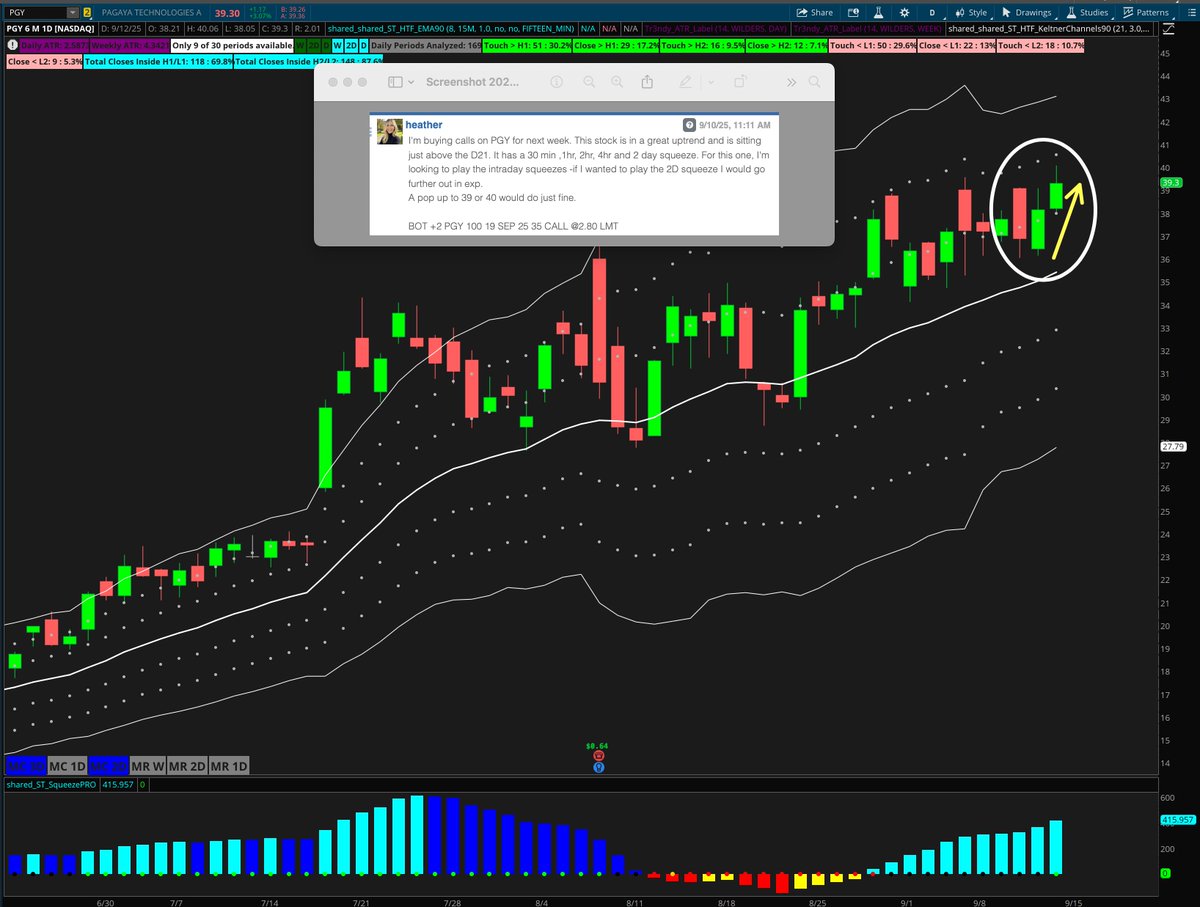Click the share icon in Preview window
Image resolution: width=1200 pixels, height=907 pixels.
[x=648, y=81]
